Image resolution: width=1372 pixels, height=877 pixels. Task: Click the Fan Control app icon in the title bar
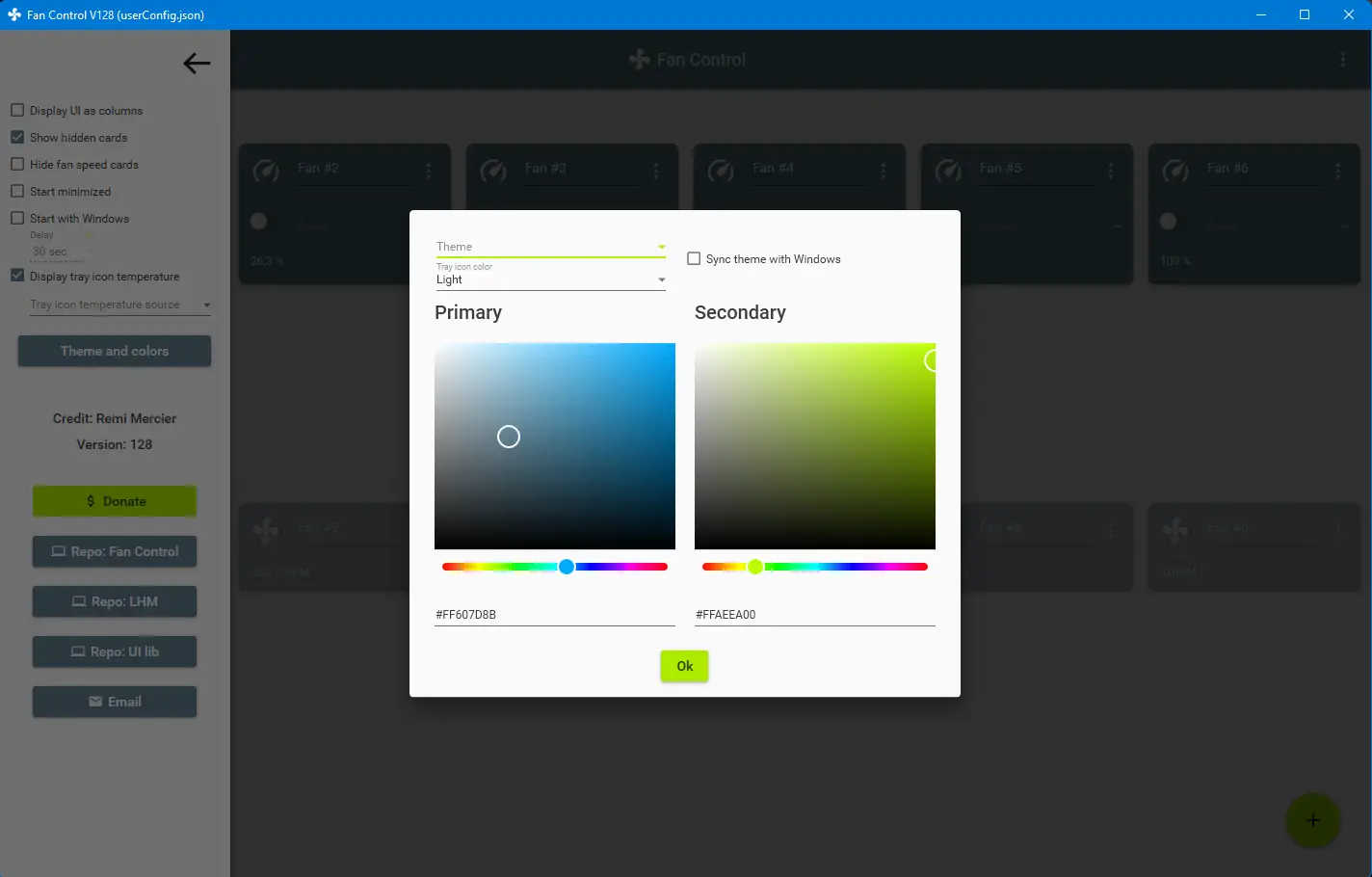tap(14, 14)
